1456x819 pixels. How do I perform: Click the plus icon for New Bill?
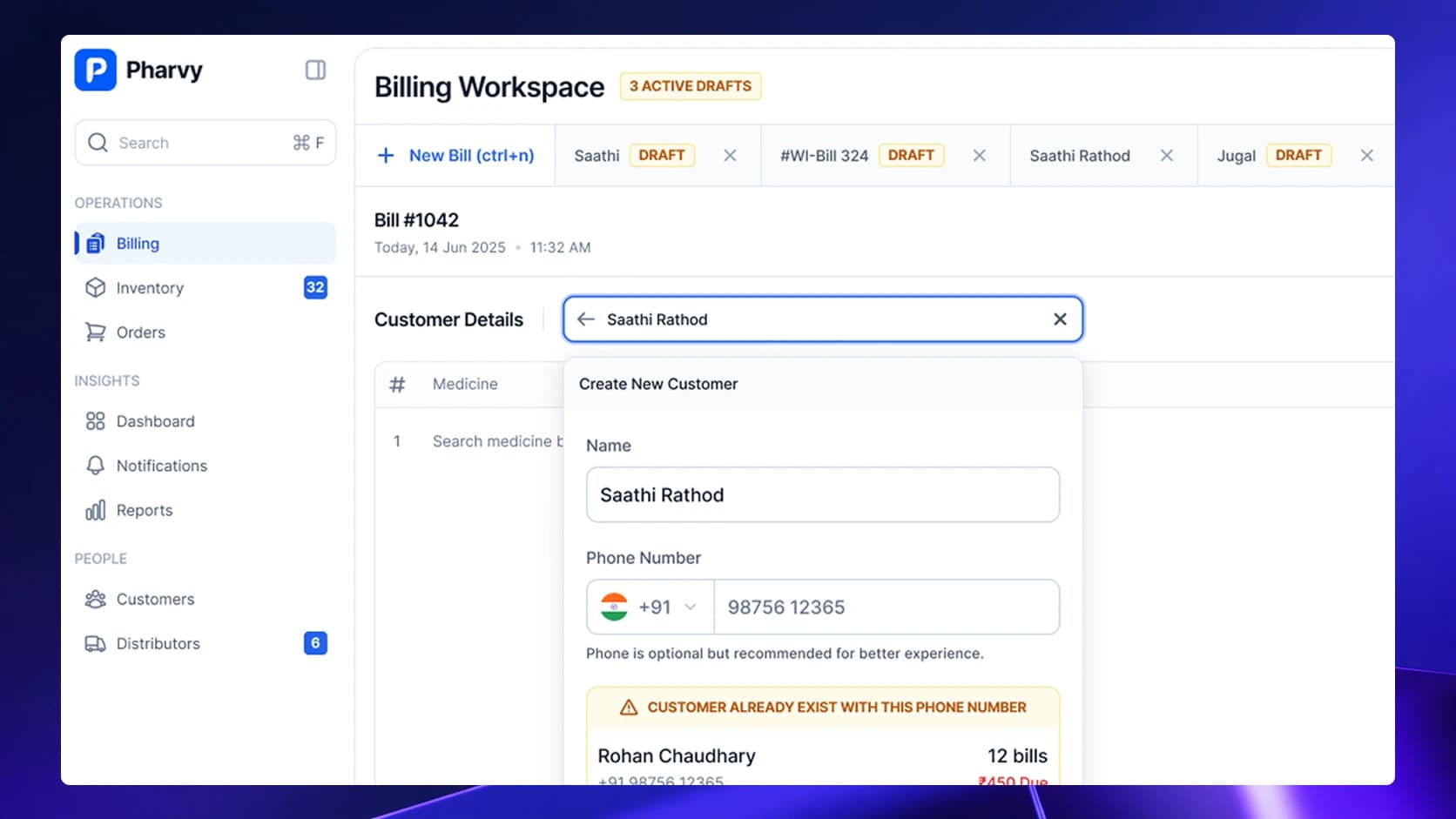click(x=386, y=156)
